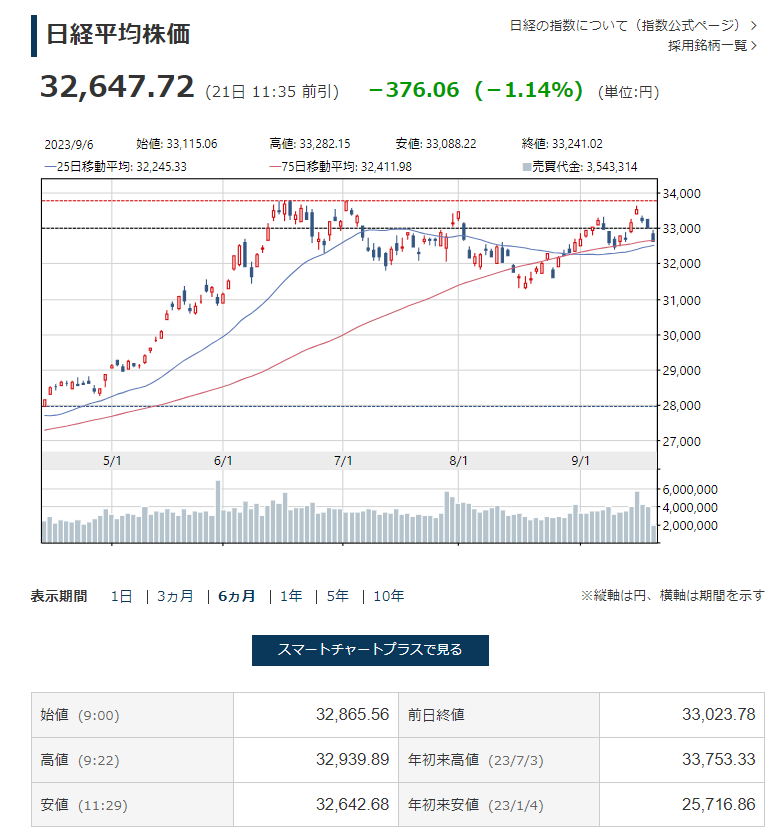Click current price 32,647.72
The image size is (775, 837).
pos(117,86)
